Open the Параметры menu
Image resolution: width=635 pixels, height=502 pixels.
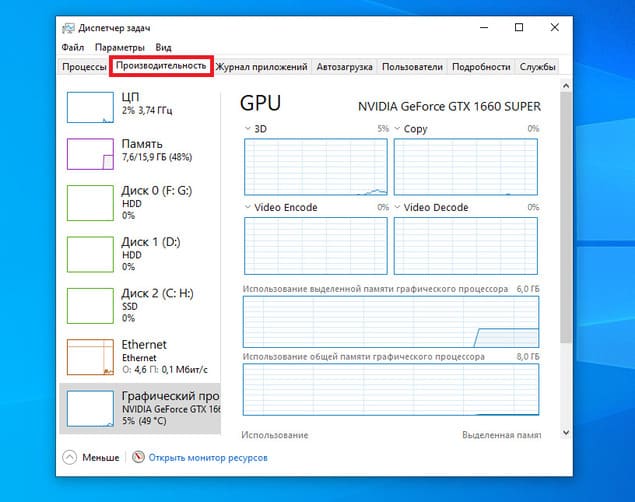[x=119, y=47]
